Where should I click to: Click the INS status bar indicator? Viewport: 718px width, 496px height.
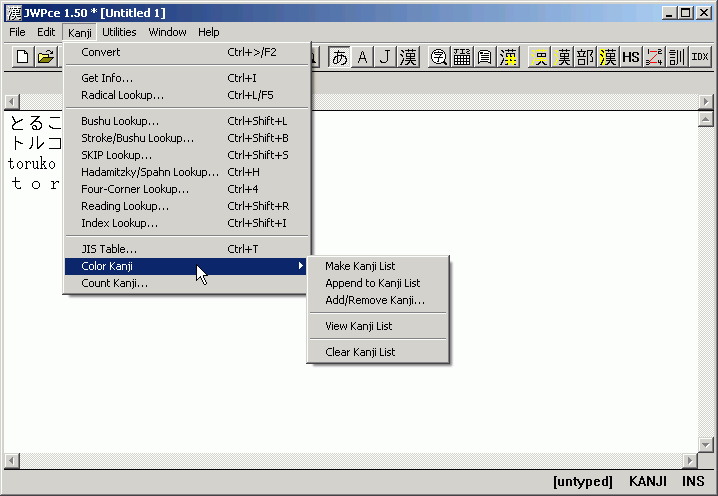click(x=693, y=481)
